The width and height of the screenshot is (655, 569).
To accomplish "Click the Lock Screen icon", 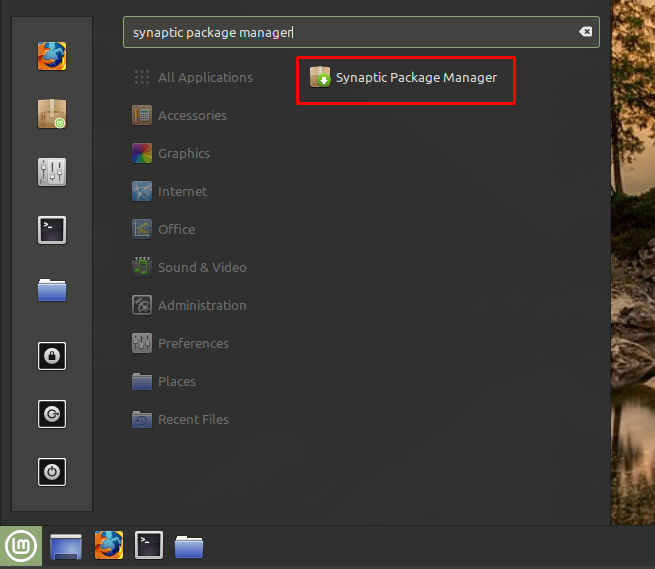I will click(52, 356).
